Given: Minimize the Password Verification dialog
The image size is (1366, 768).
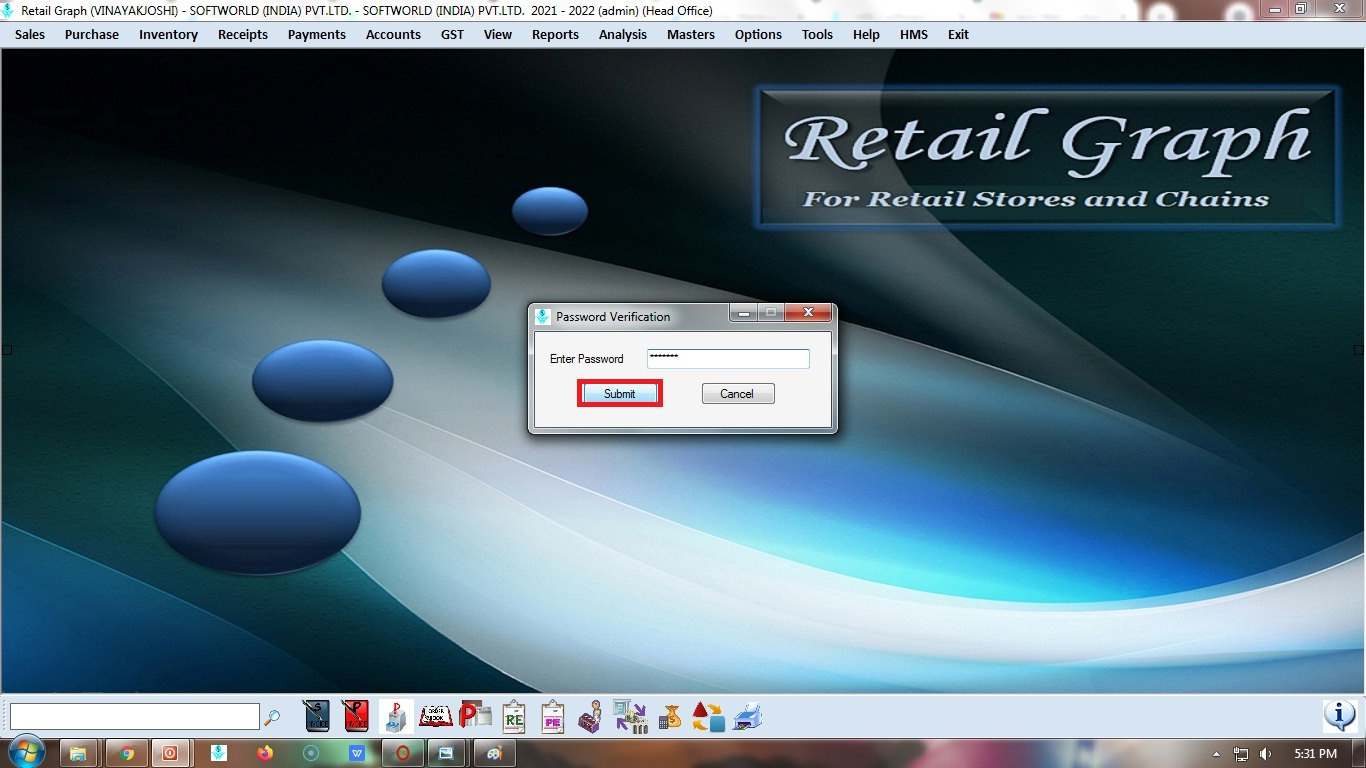Looking at the screenshot, I should tap(743, 313).
